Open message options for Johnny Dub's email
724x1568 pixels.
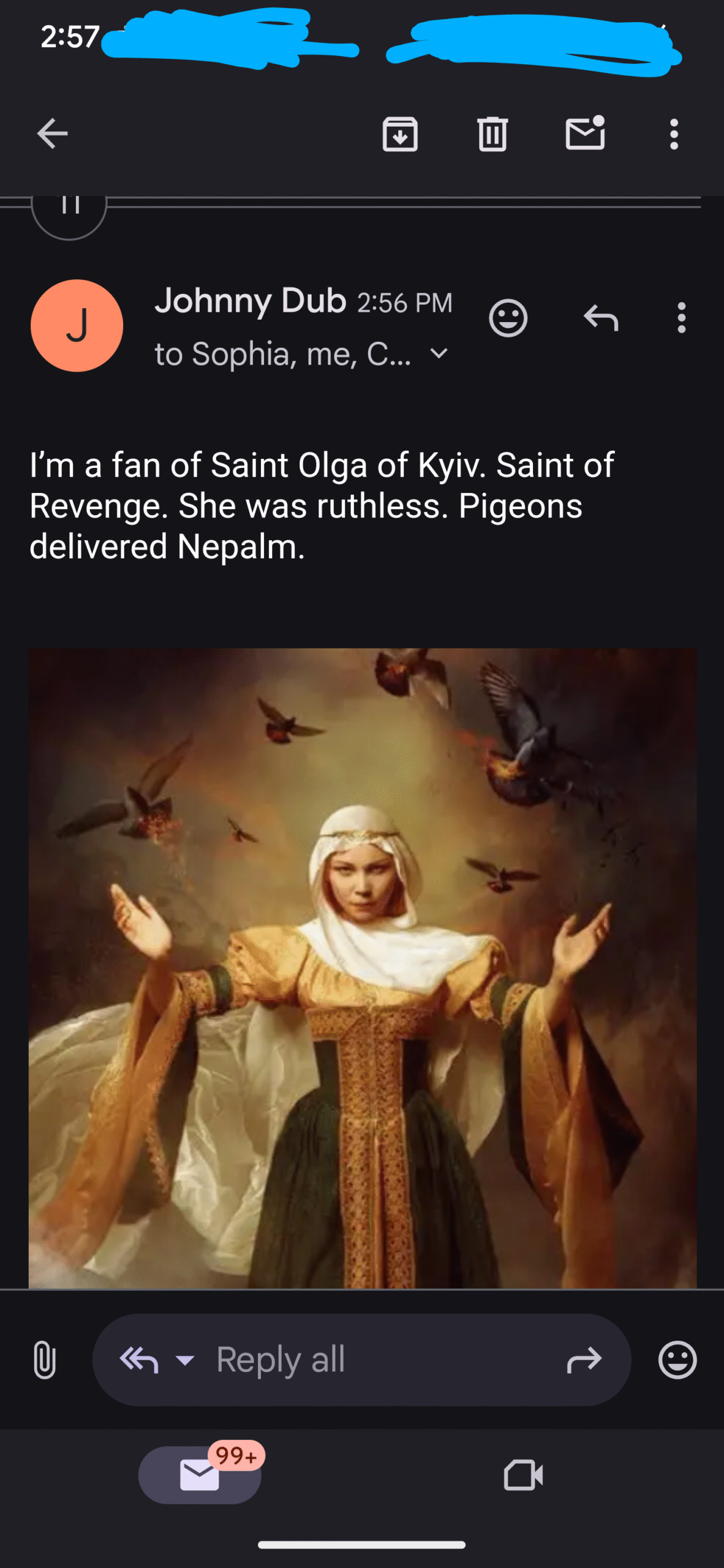click(681, 318)
